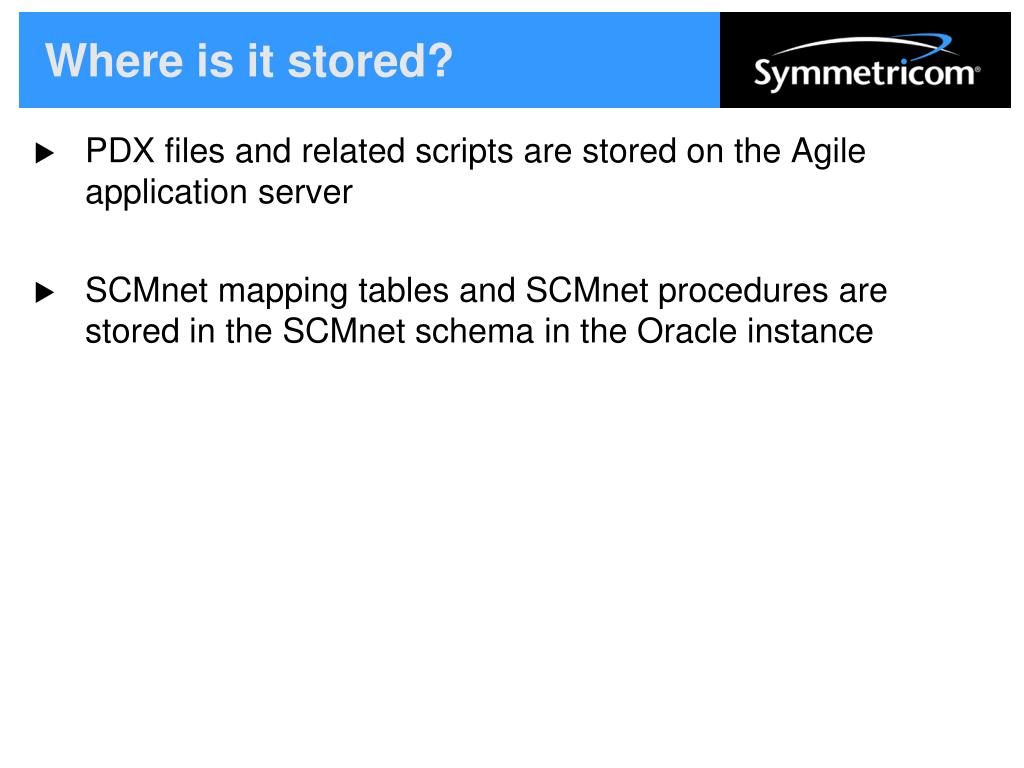This screenshot has height=768, width=1024.
Task: Click the registered trademark symbol in logo
Action: pos(977,67)
